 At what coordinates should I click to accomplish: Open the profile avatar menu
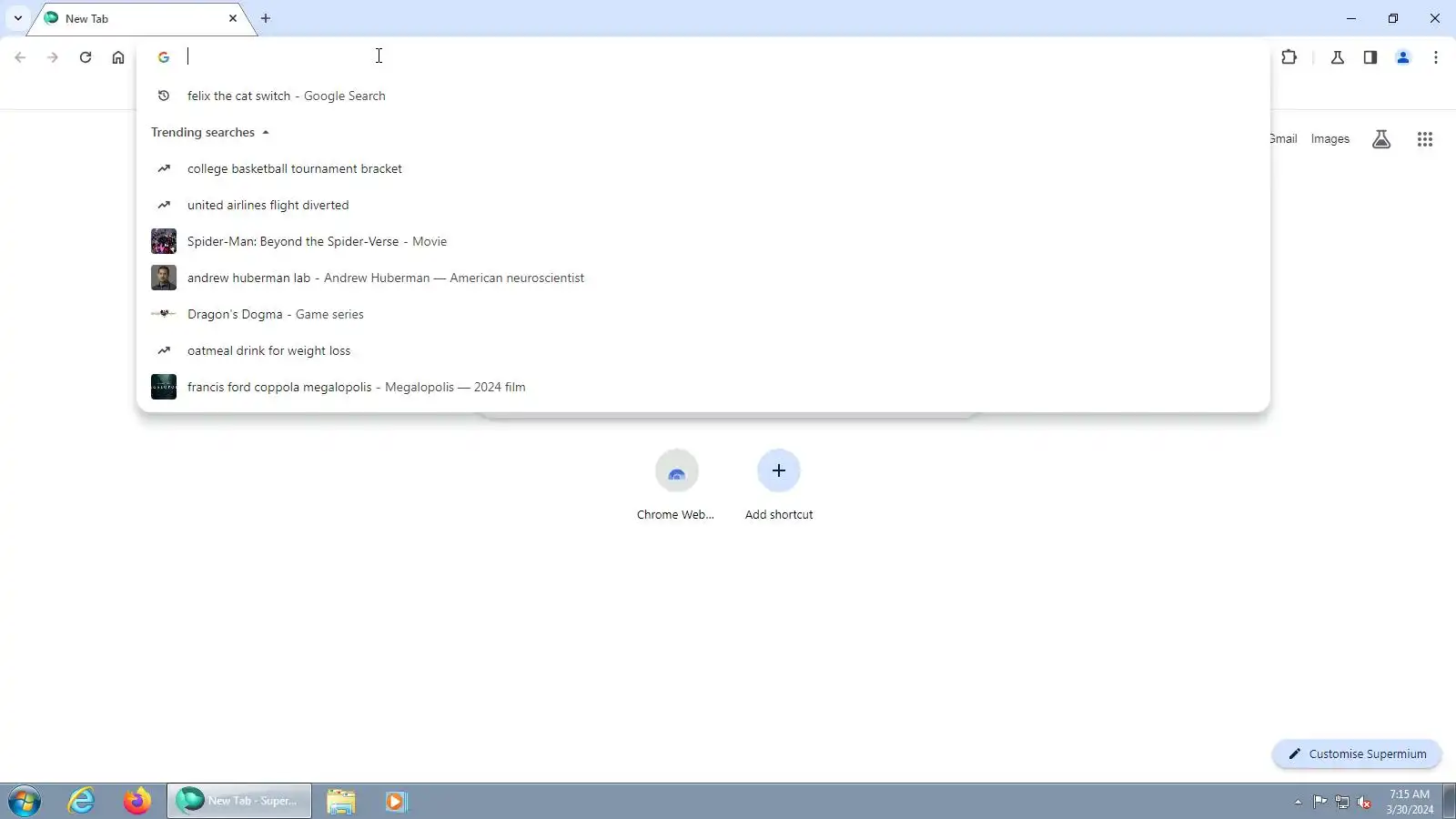[x=1403, y=57]
